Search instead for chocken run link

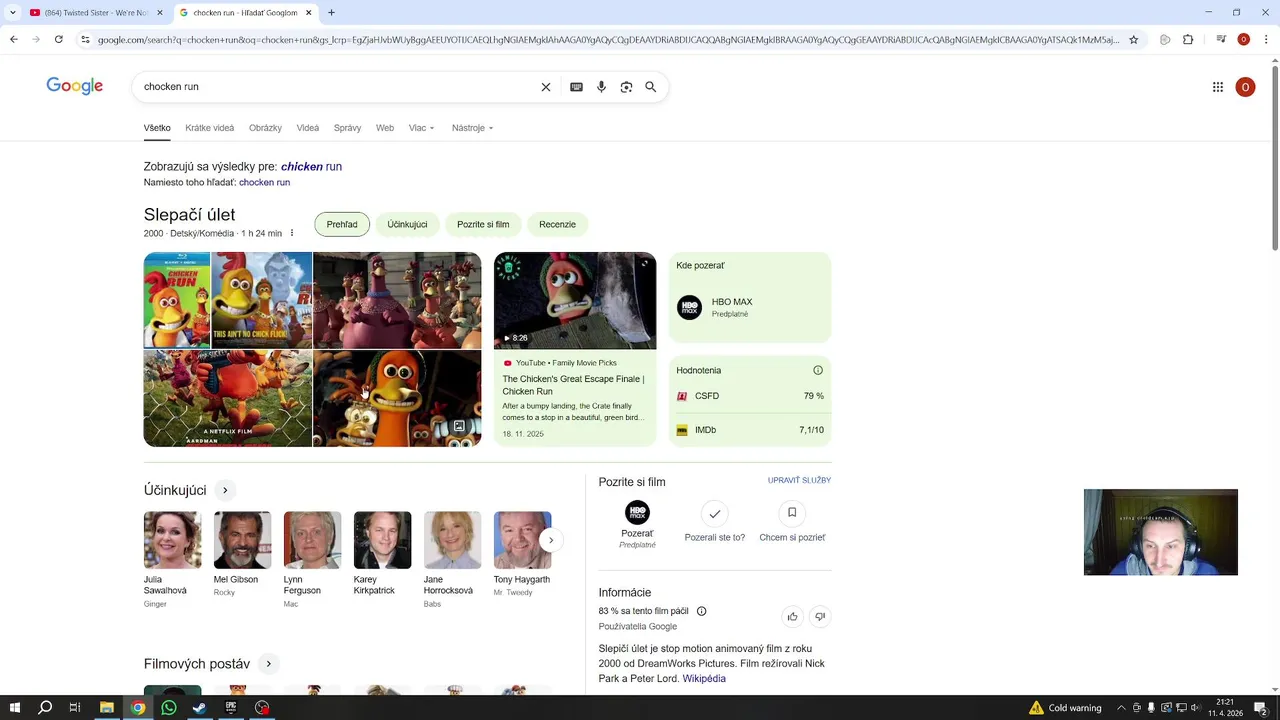pos(264,182)
